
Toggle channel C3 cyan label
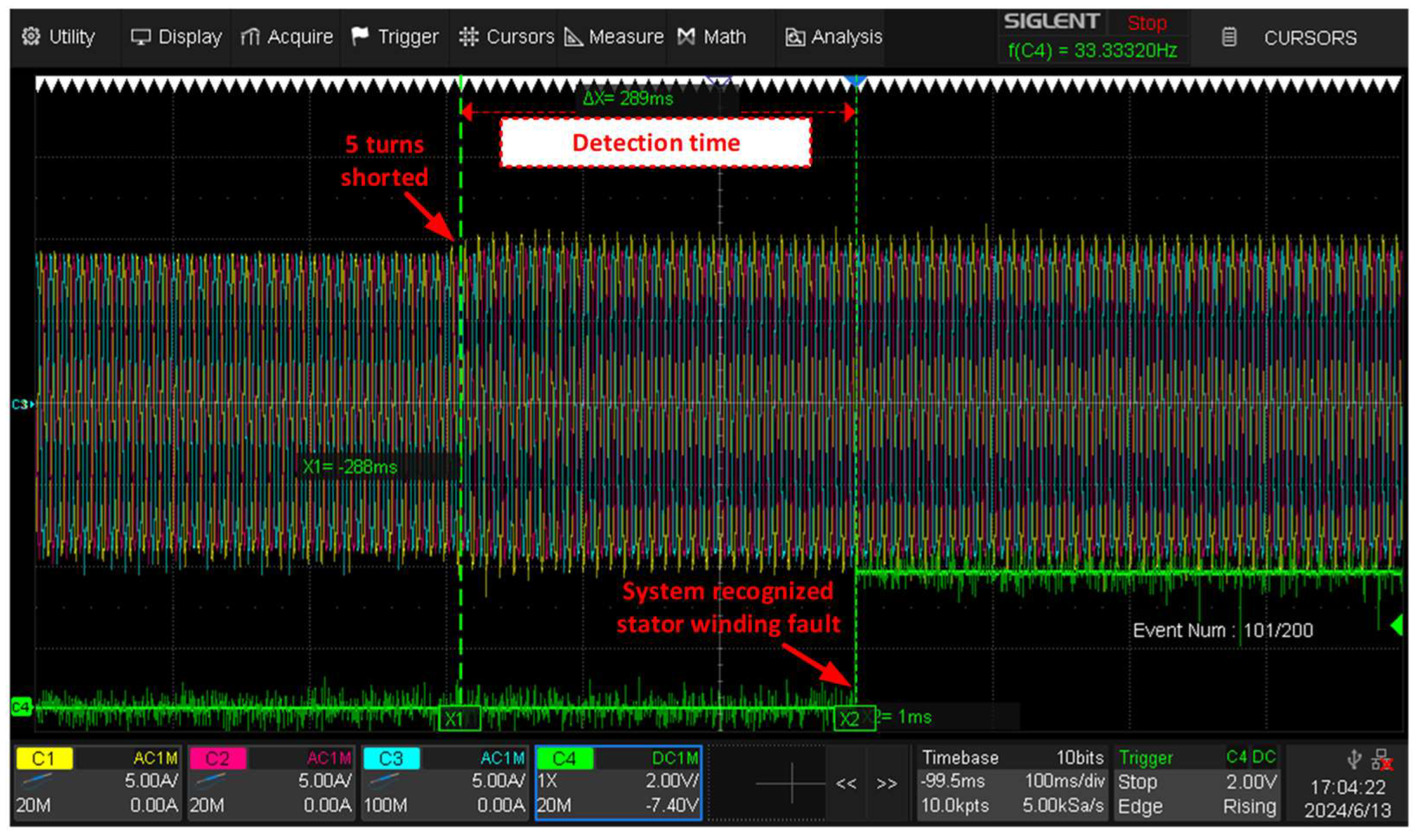coord(391,759)
